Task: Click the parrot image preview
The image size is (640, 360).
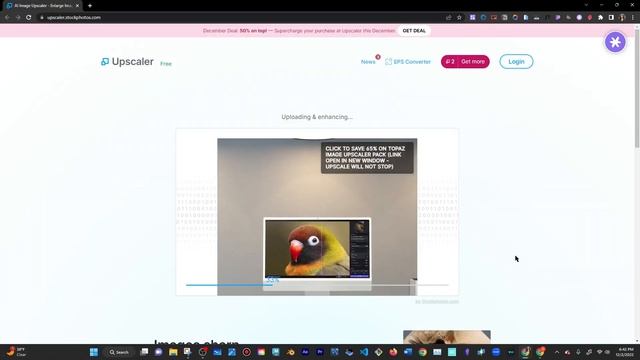Action: [x=317, y=249]
